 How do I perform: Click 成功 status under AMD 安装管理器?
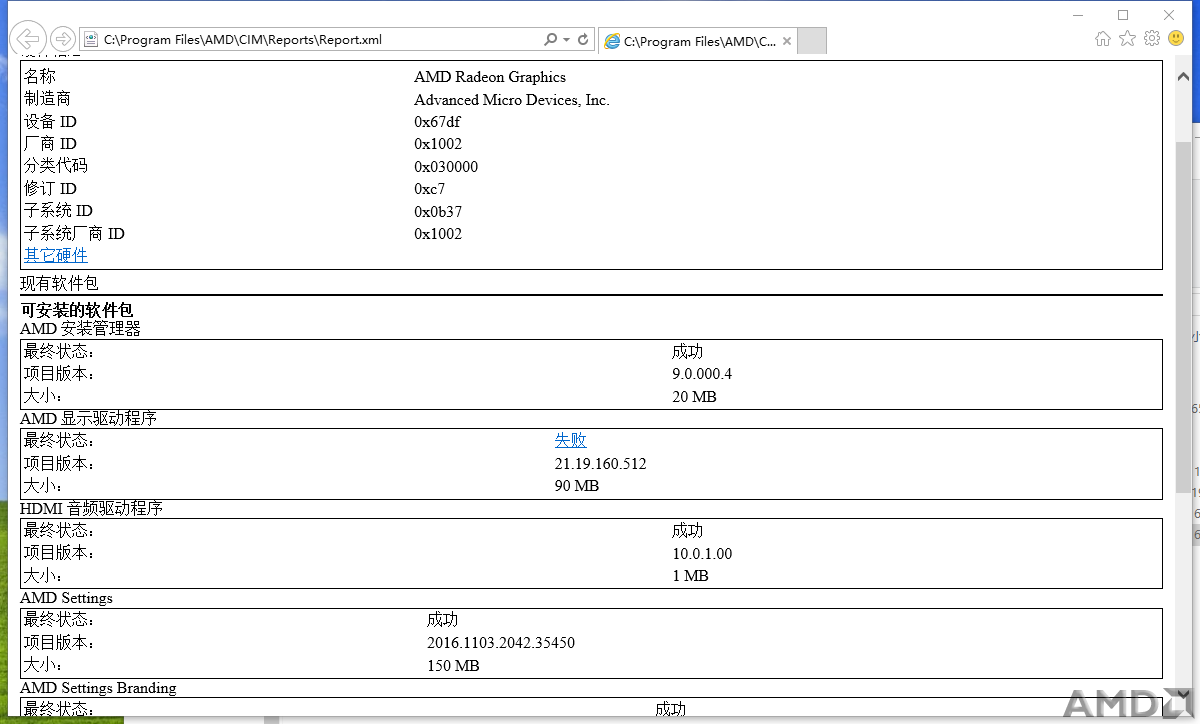688,351
